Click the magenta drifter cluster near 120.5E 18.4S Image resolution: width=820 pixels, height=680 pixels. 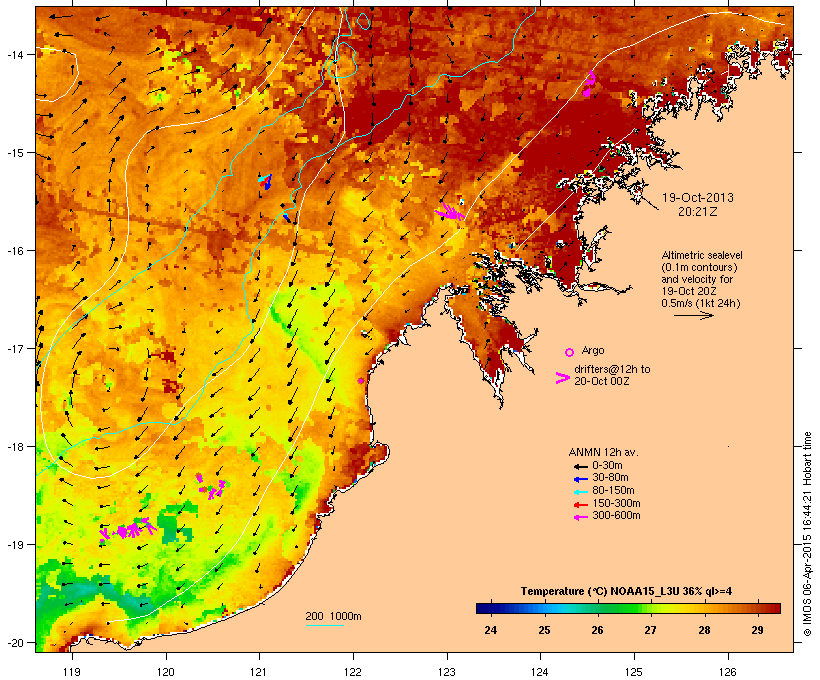pyautogui.click(x=211, y=487)
